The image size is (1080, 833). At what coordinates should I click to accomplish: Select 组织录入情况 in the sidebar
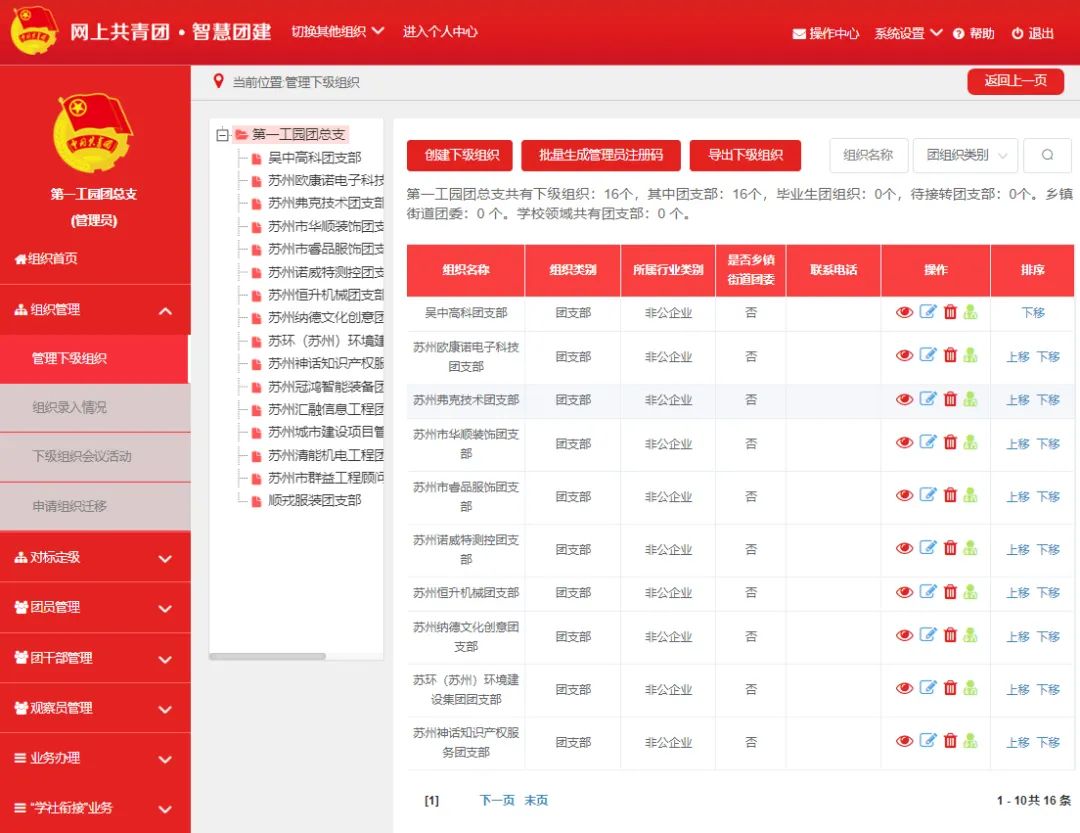click(x=95, y=408)
